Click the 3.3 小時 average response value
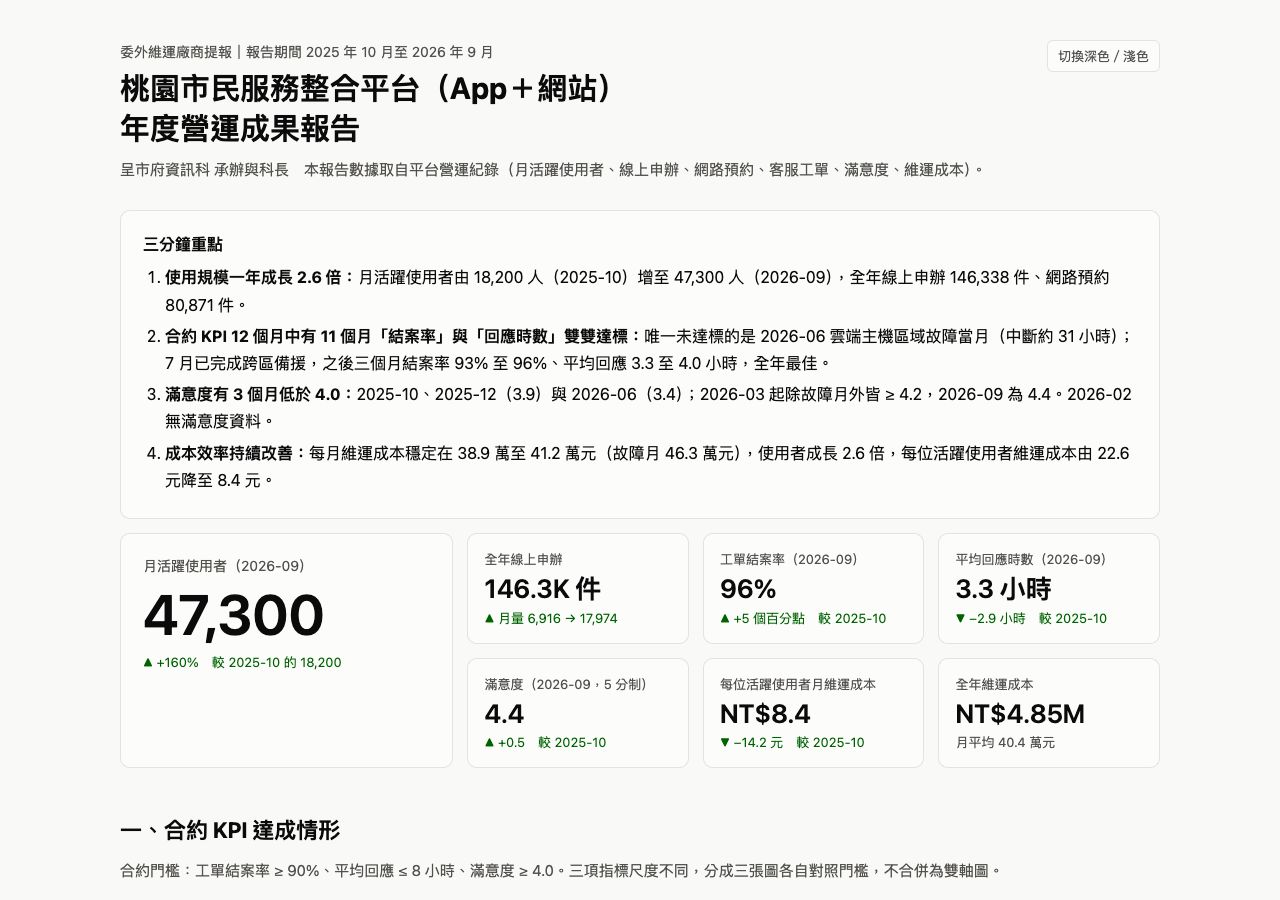The width and height of the screenshot is (1280, 900). pyautogui.click(x=1003, y=589)
